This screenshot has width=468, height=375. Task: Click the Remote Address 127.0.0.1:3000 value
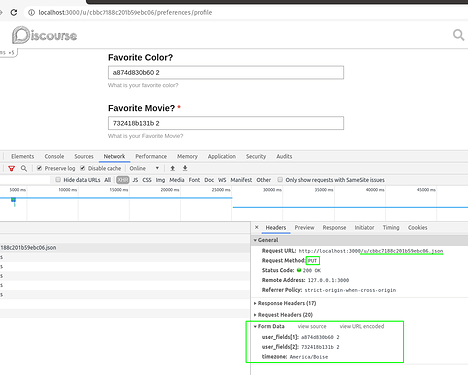coord(328,280)
